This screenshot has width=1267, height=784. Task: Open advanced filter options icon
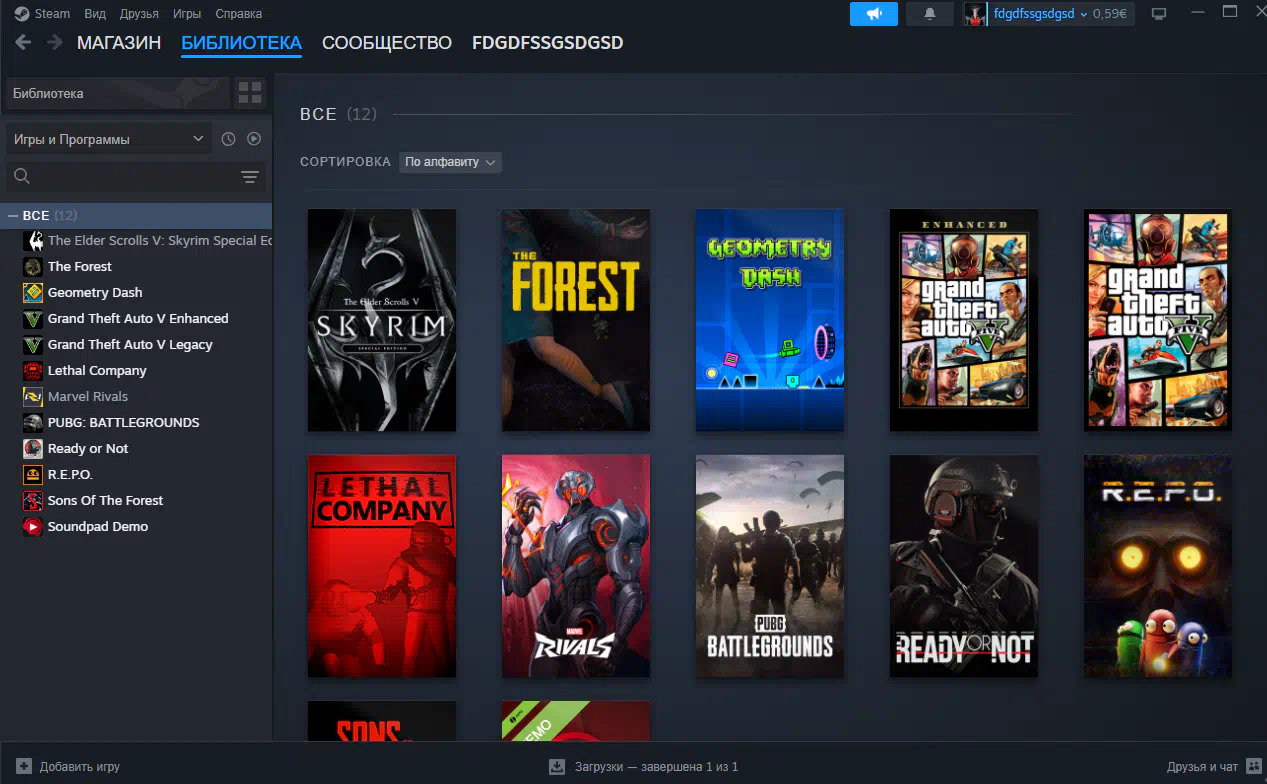click(x=250, y=177)
